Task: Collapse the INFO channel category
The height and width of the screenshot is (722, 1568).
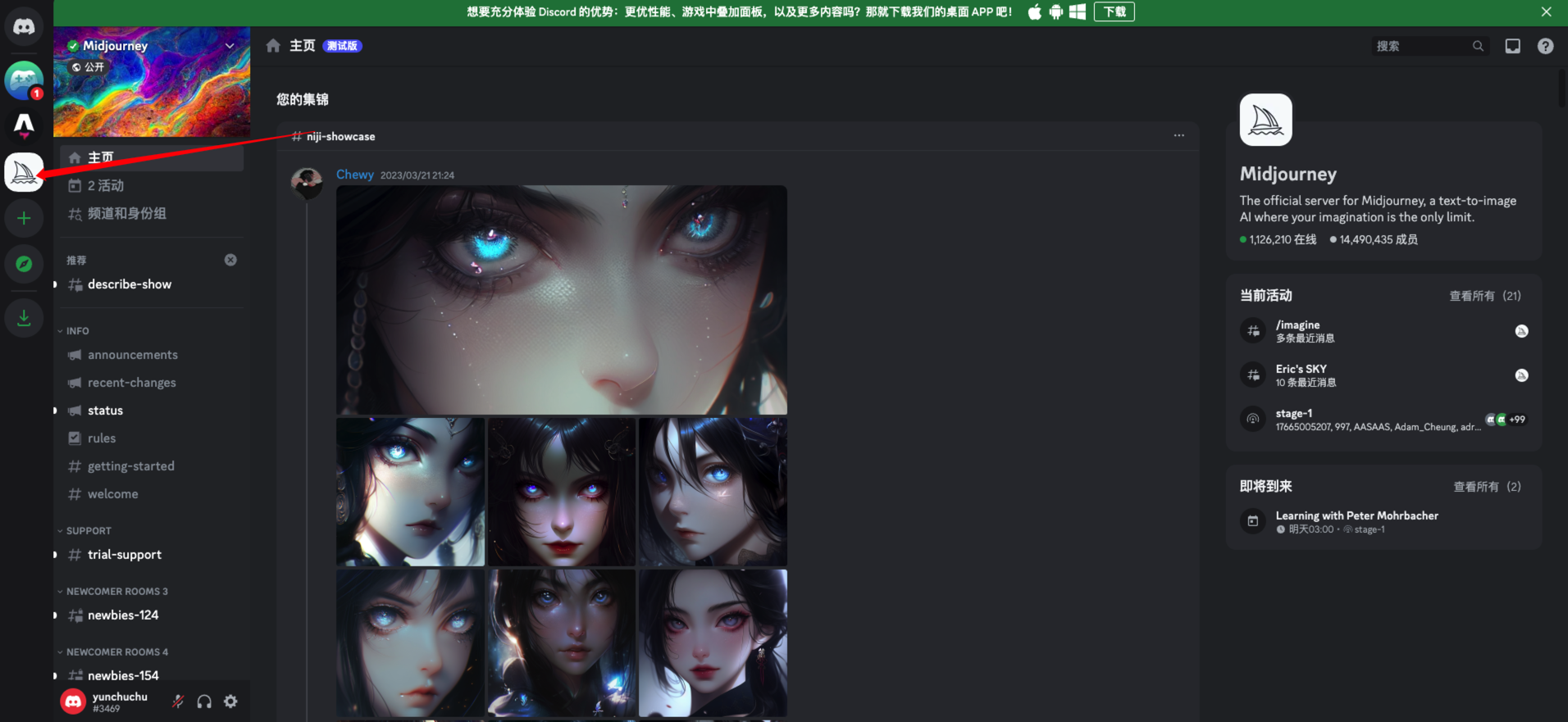Action: click(x=77, y=331)
